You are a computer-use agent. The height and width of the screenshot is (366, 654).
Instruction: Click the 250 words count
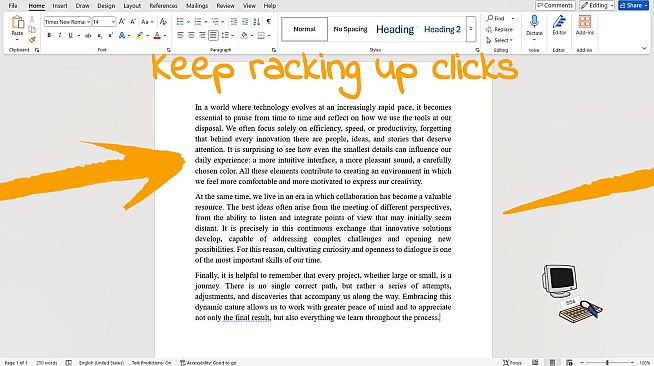click(x=47, y=363)
